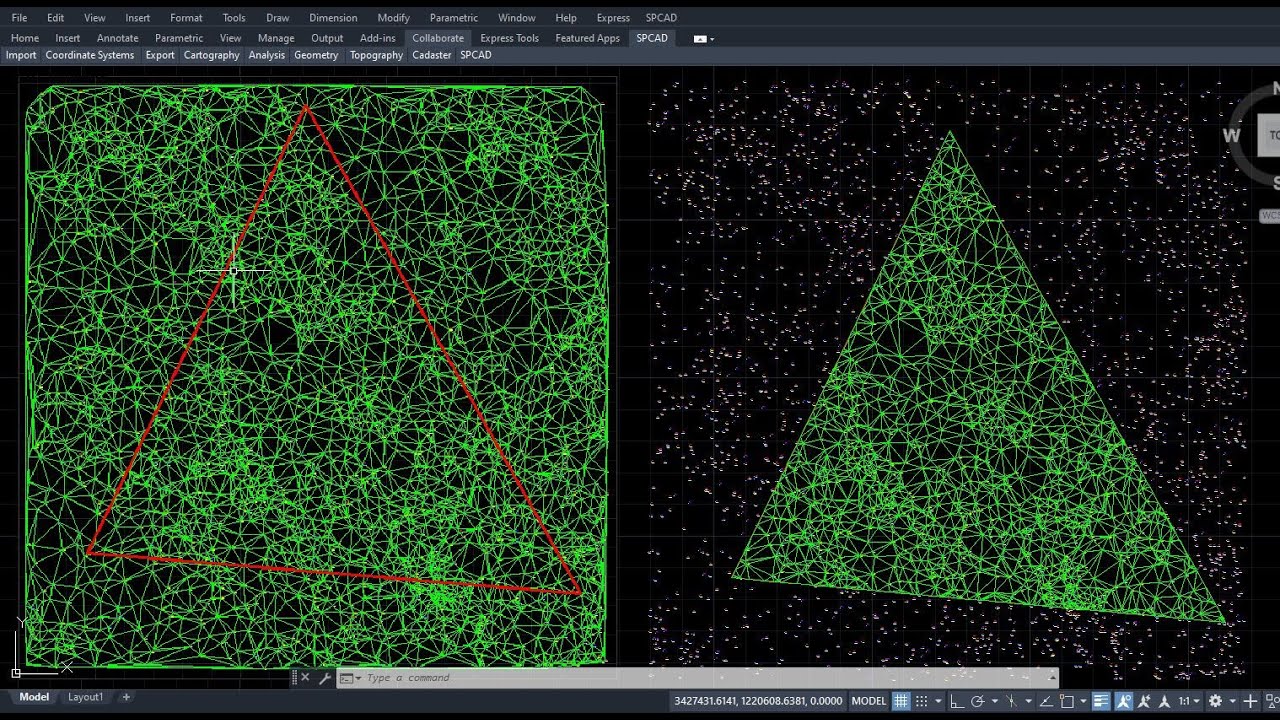Expand command line history arrow

coord(1053,677)
